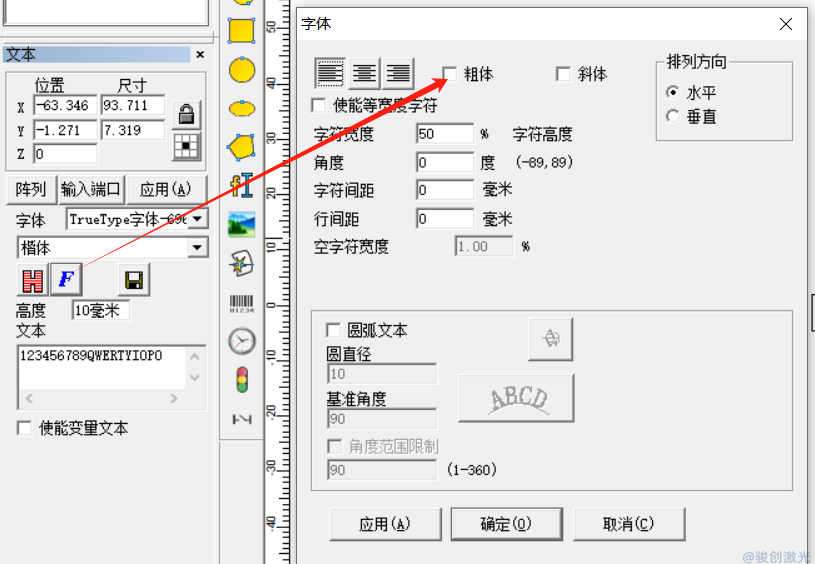Click the 基准角度 base angle field
The image size is (815, 564).
382,419
